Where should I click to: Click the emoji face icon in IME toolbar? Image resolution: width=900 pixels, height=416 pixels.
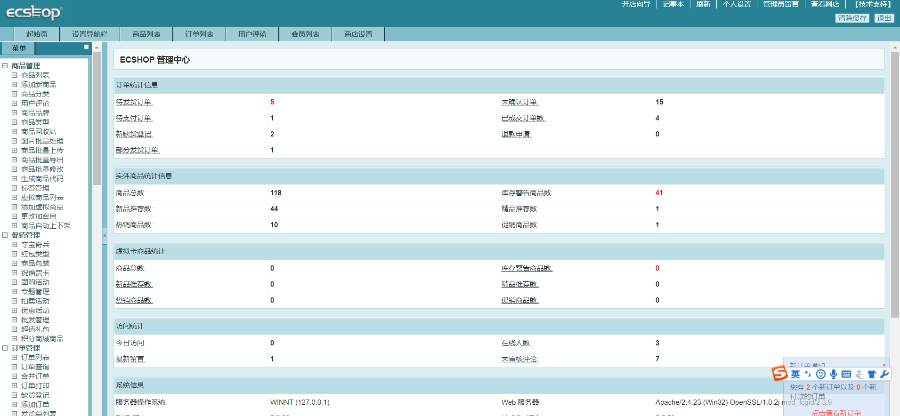pyautogui.click(x=820, y=373)
